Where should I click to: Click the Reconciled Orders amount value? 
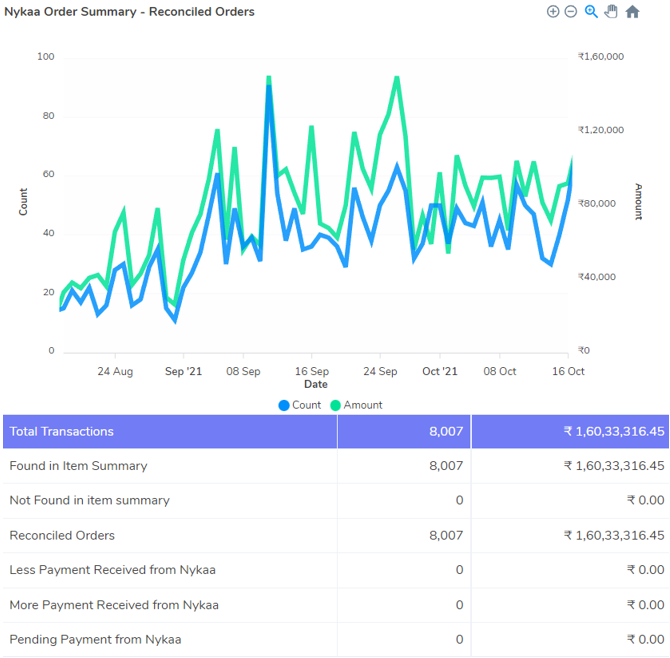point(614,535)
